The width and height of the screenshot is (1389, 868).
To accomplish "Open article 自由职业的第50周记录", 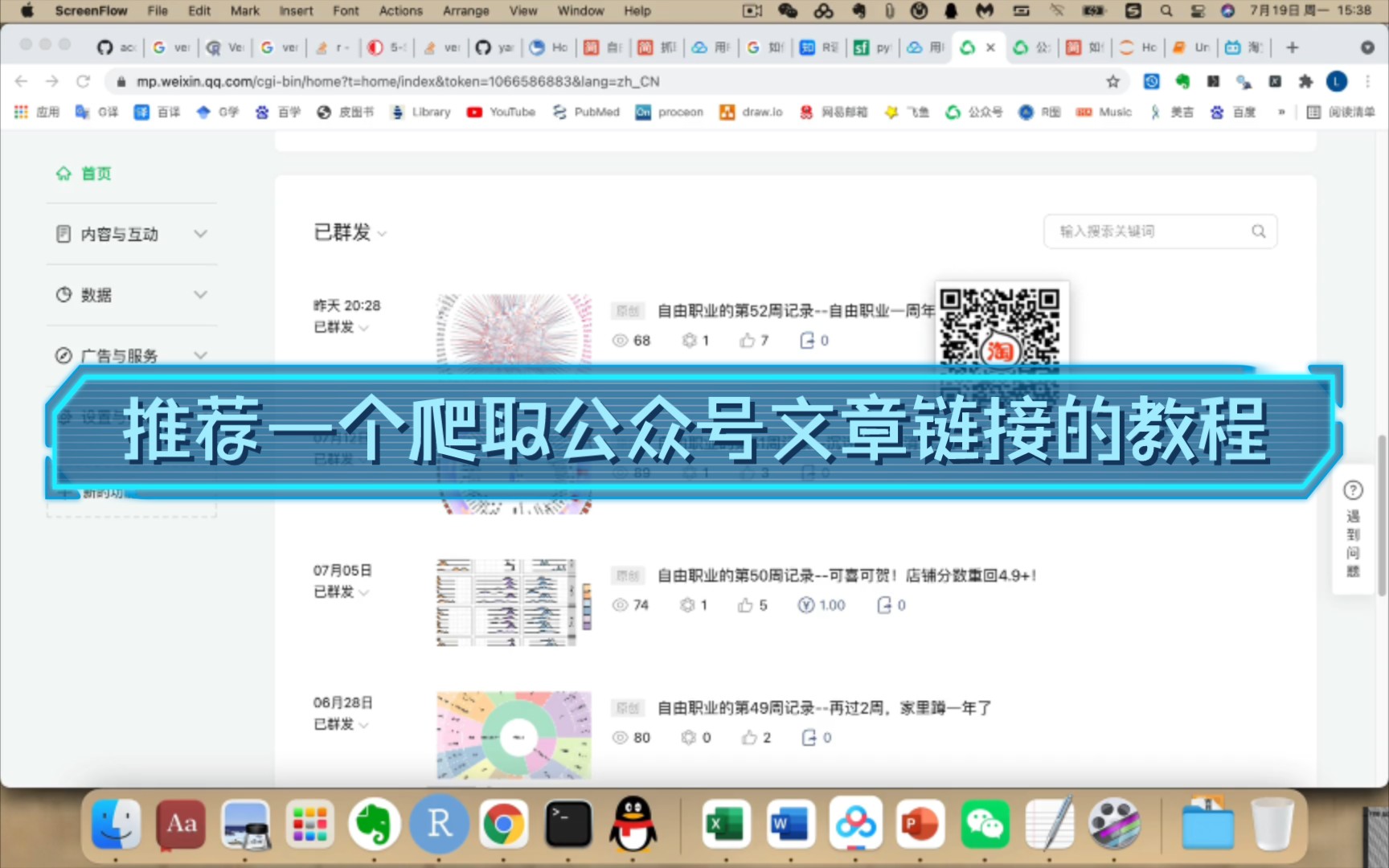I will pos(846,575).
